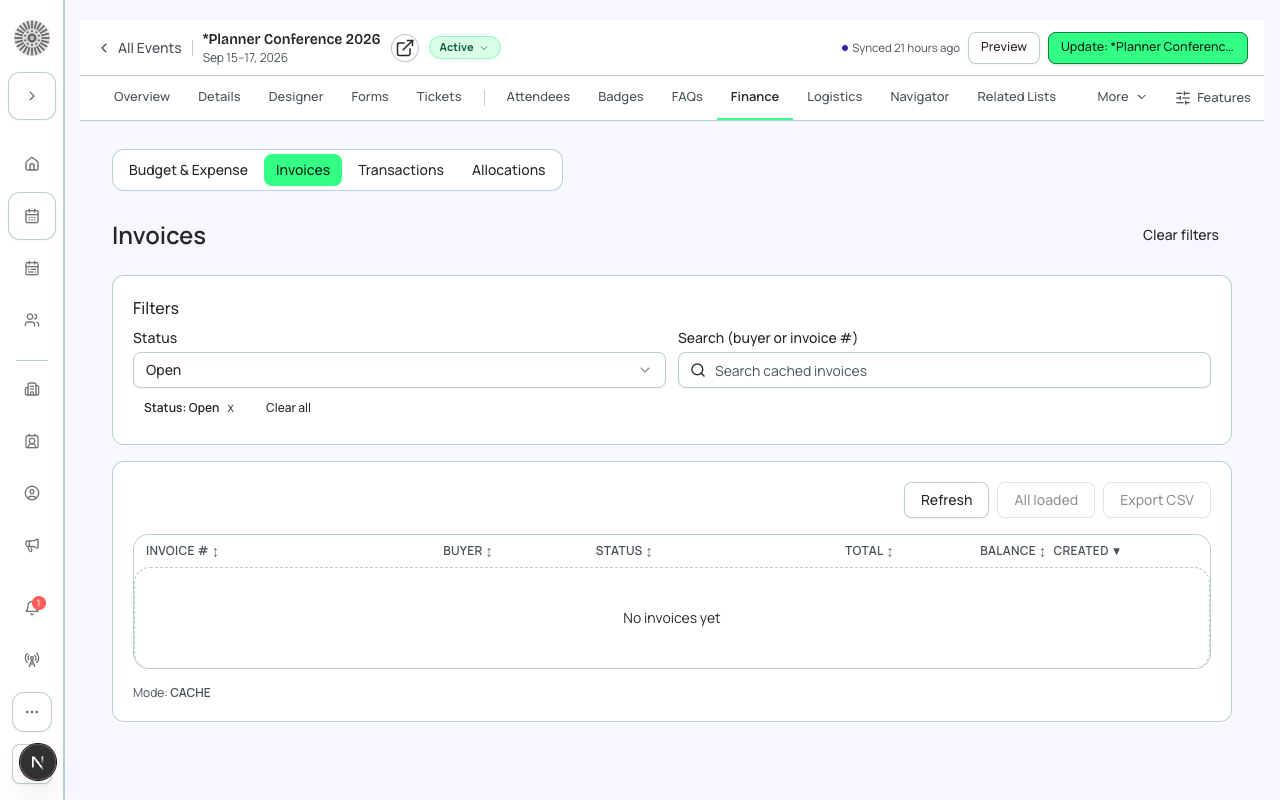Select the Allocations sub-tab
This screenshot has width=1280, height=800.
pyautogui.click(x=509, y=170)
